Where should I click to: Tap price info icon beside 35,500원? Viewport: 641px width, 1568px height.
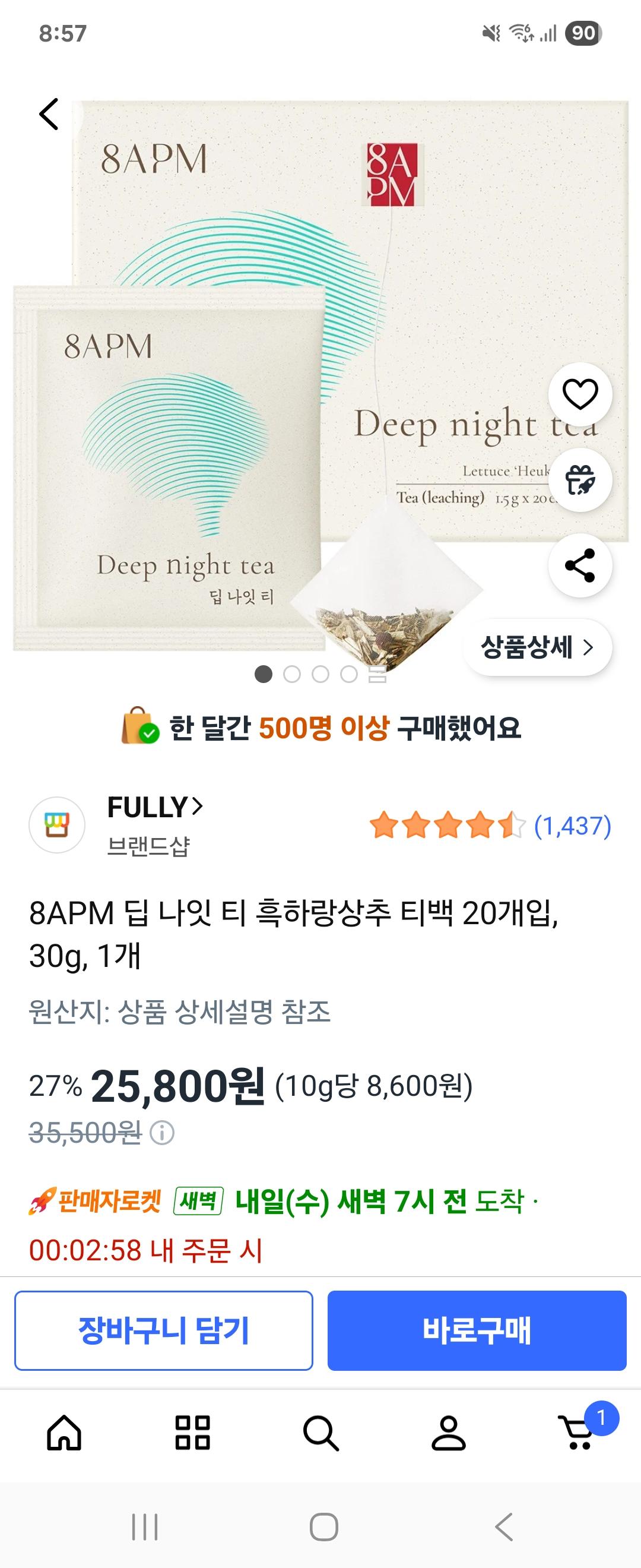(x=163, y=1133)
